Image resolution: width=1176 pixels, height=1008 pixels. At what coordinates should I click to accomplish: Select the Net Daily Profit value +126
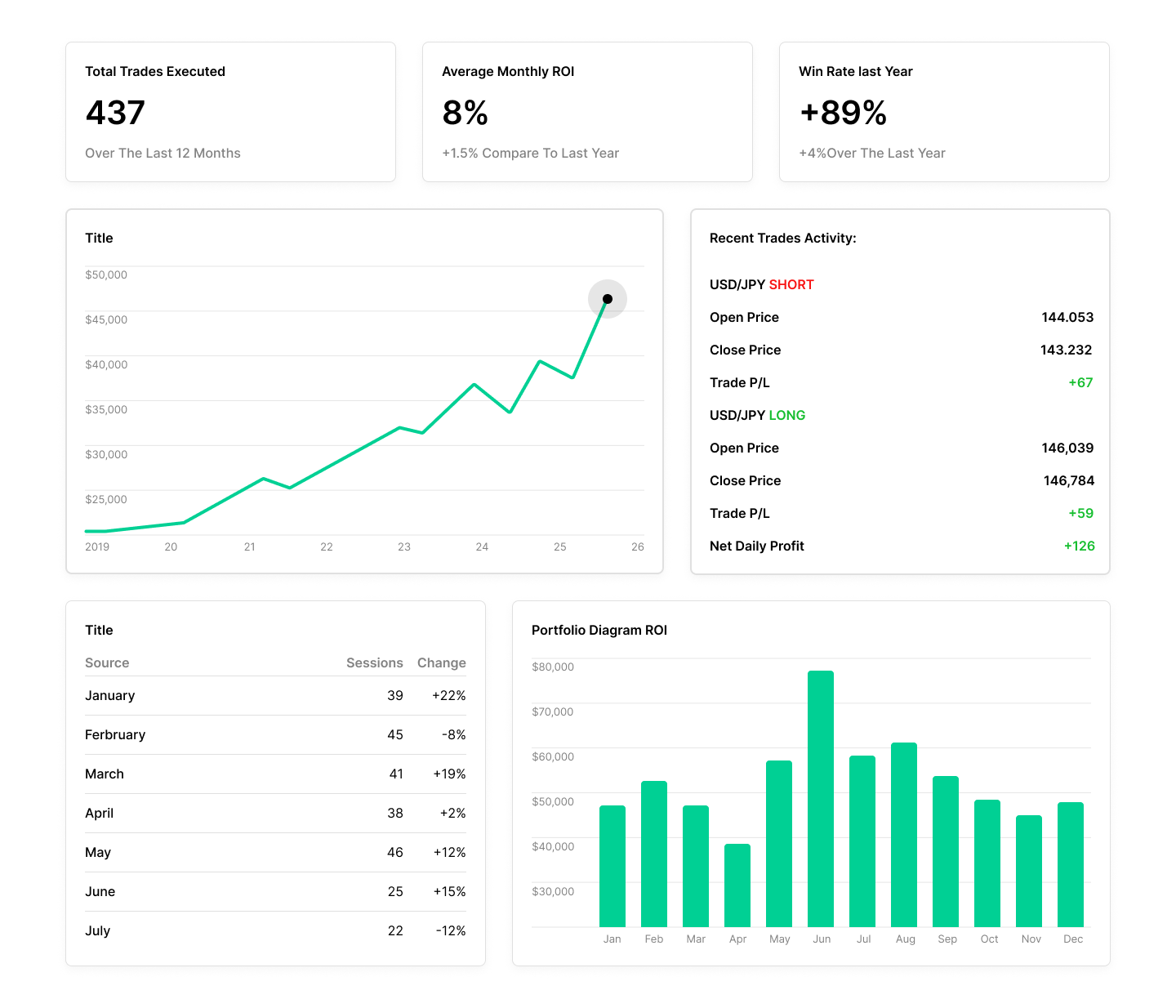(1079, 546)
